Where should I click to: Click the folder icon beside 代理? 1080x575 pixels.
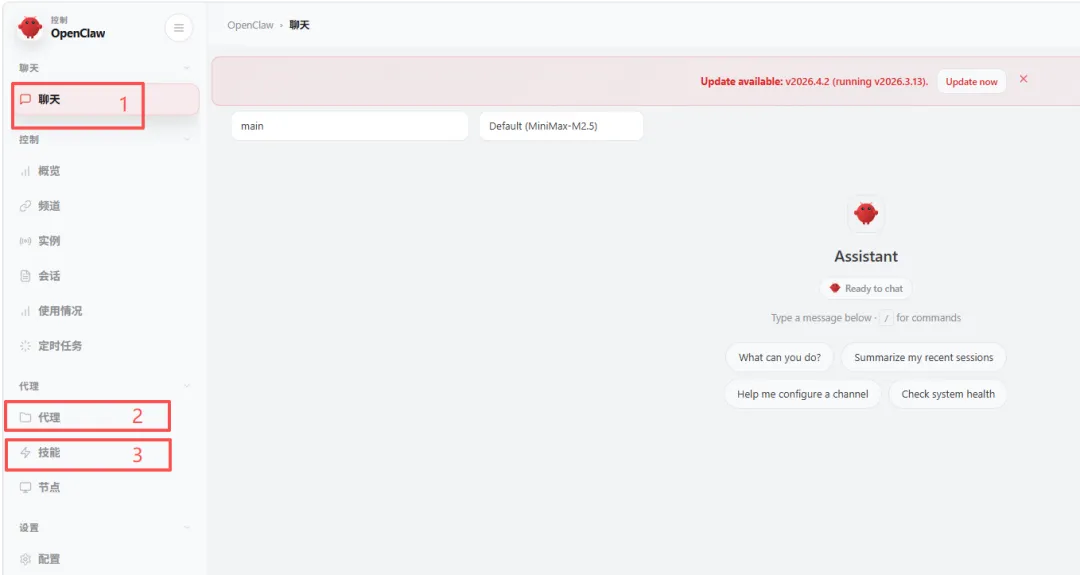pyautogui.click(x=25, y=417)
